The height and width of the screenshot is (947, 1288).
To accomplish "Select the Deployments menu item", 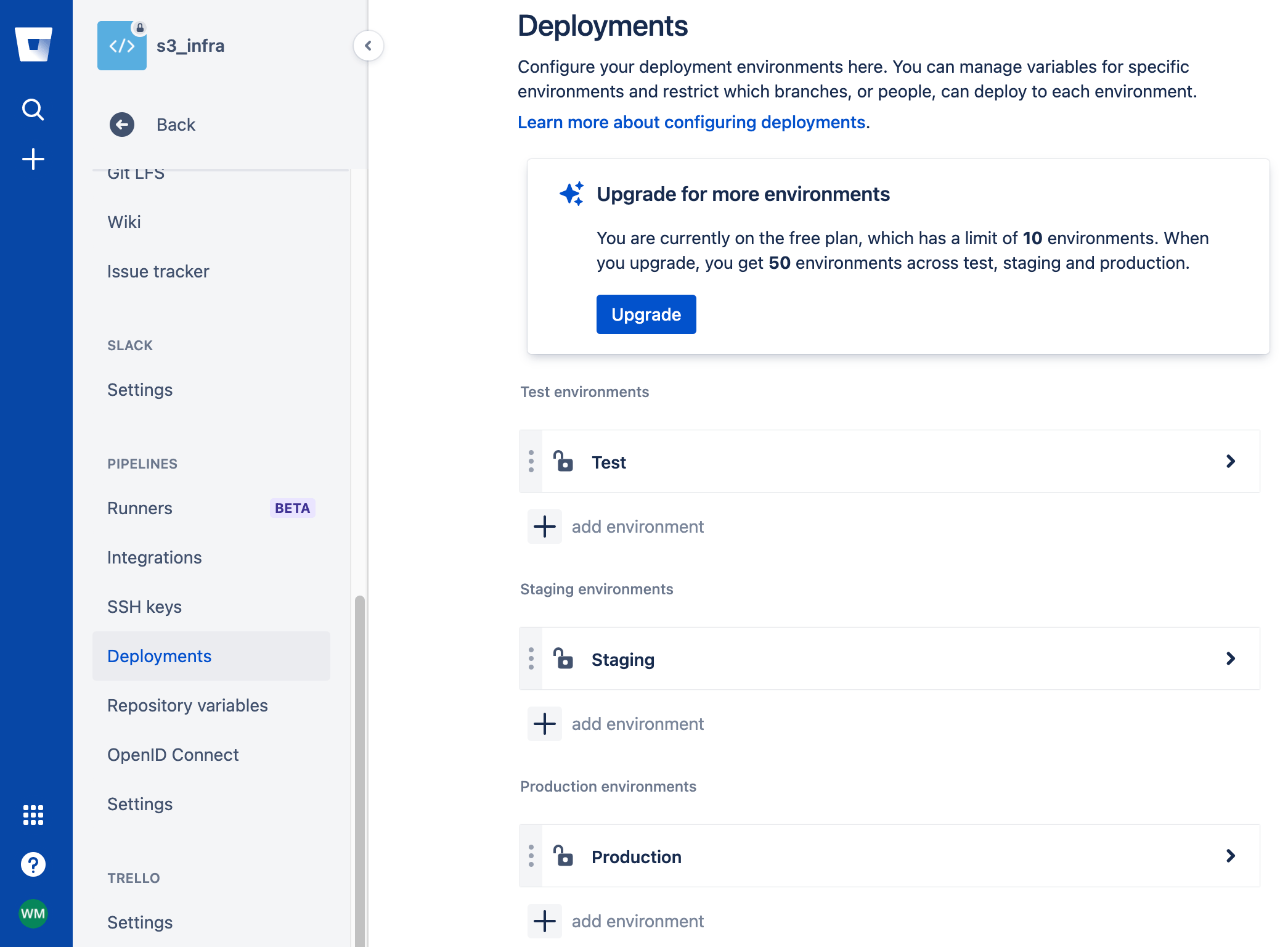I will coord(159,655).
